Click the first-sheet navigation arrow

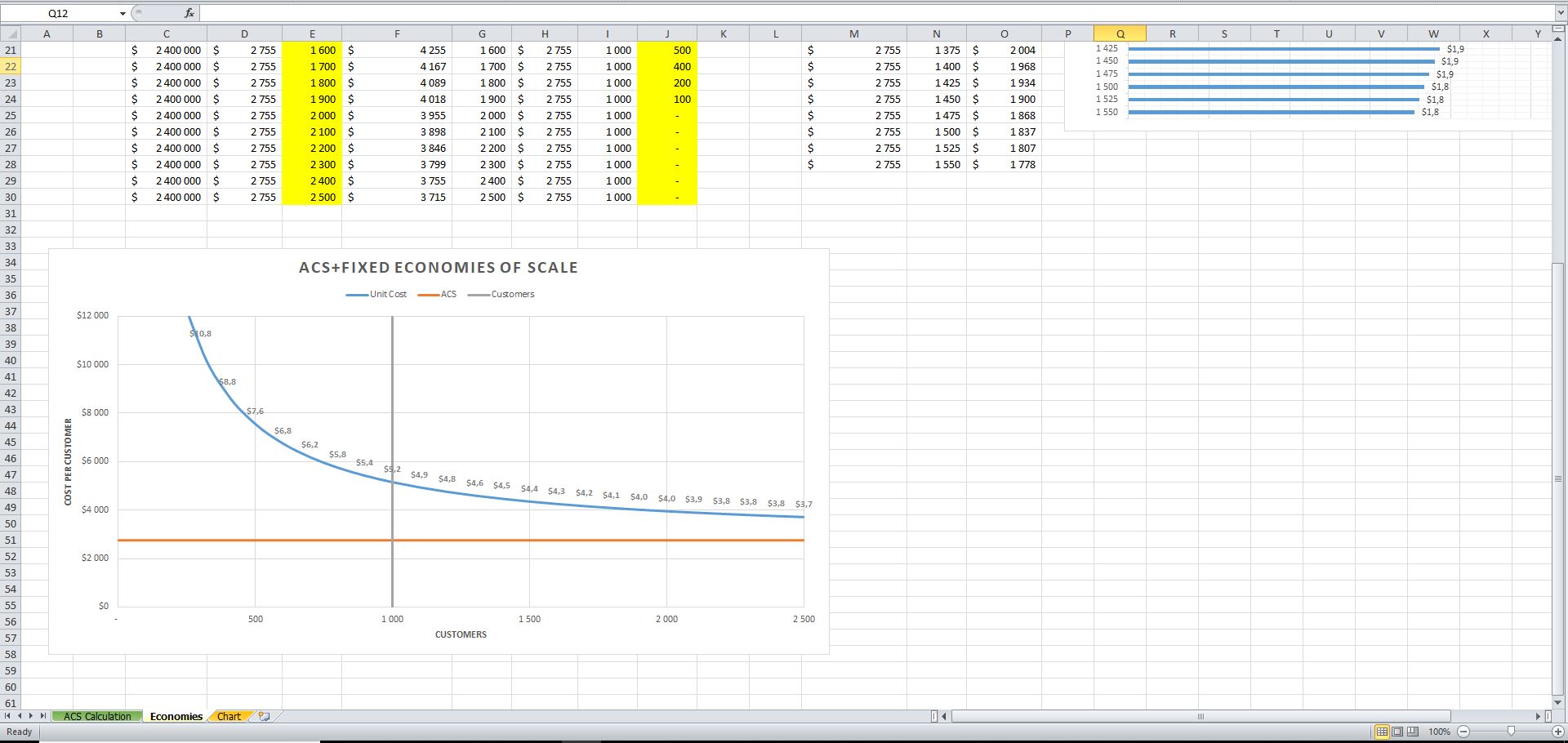pyautogui.click(x=7, y=716)
